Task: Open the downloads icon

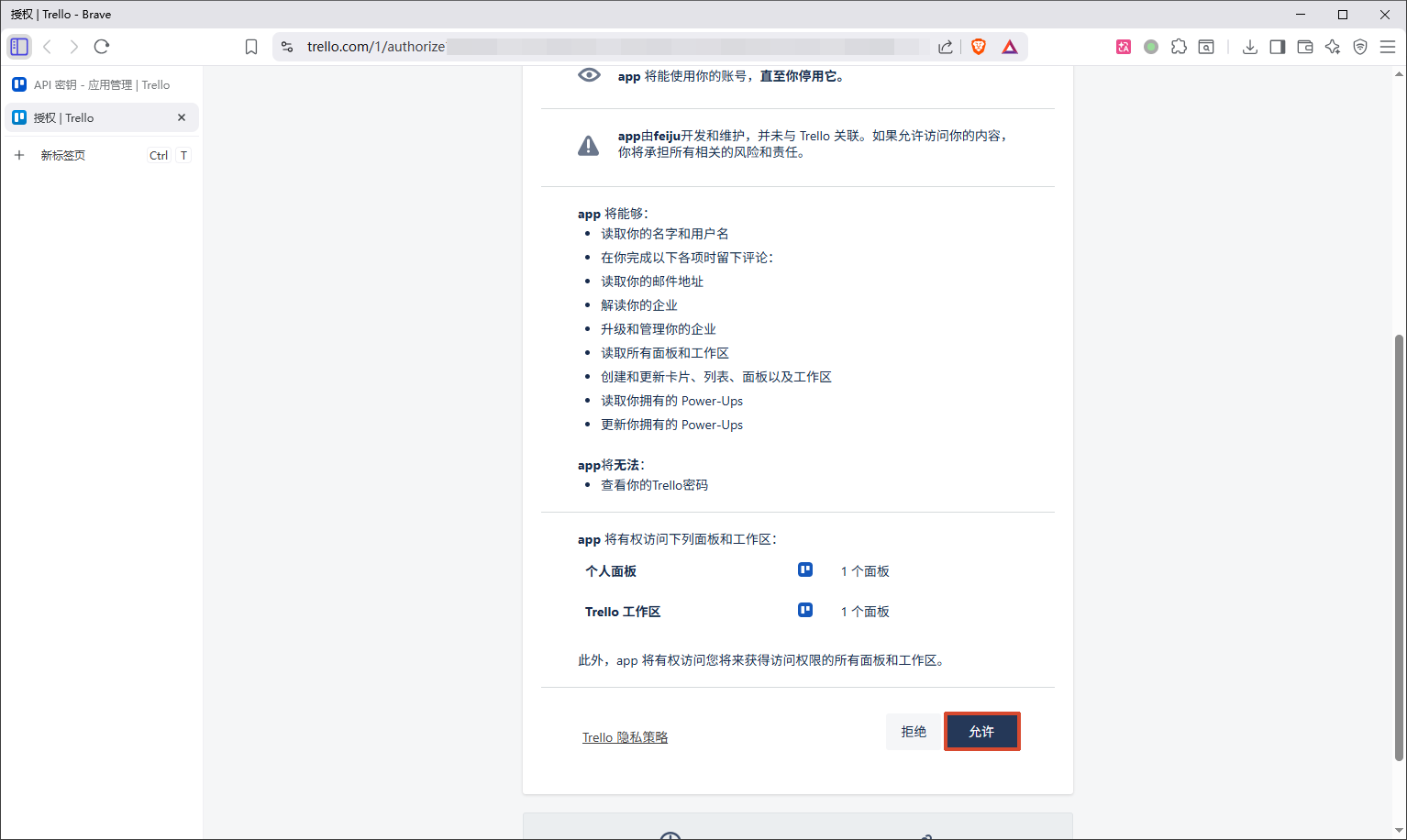Action: pyautogui.click(x=1250, y=47)
